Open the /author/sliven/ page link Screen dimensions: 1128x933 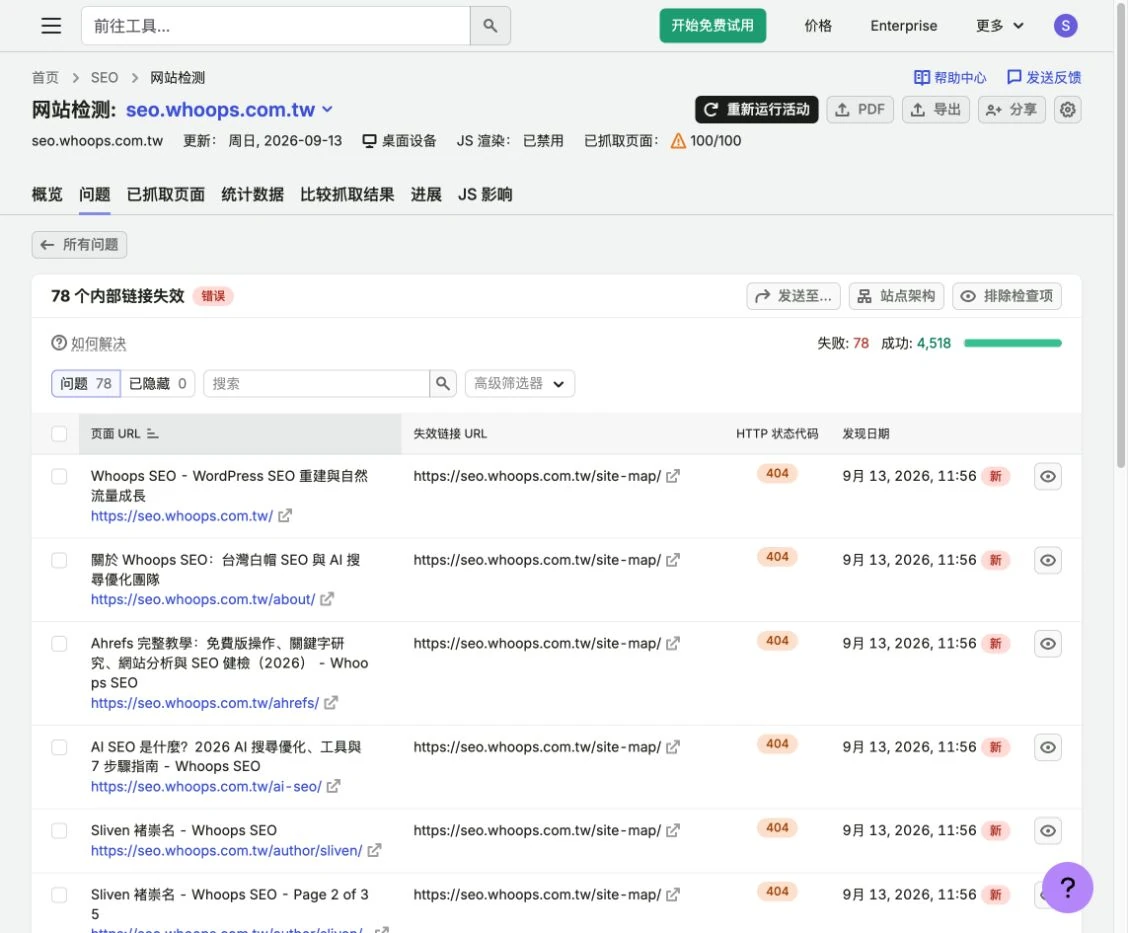pos(227,850)
